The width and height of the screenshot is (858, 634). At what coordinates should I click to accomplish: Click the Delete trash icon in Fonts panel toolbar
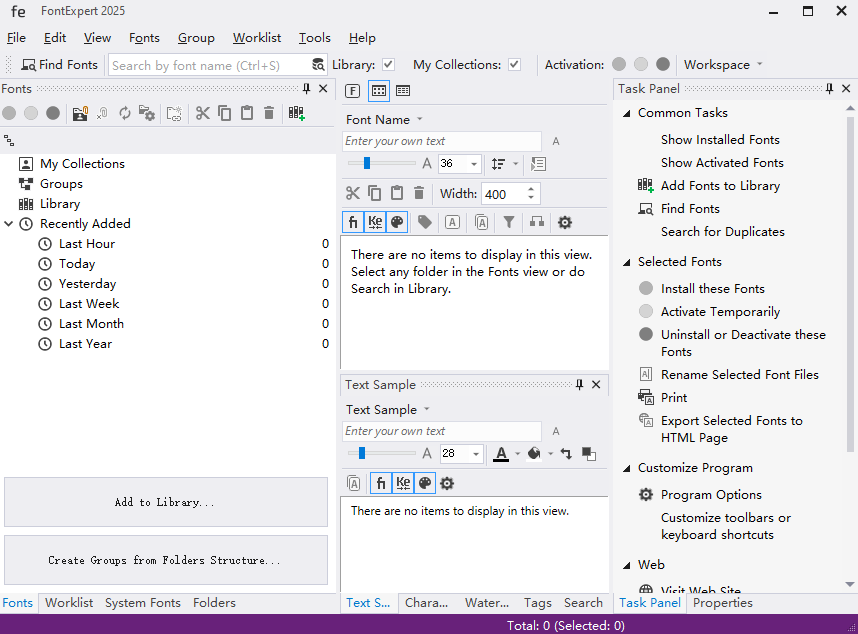click(x=269, y=113)
